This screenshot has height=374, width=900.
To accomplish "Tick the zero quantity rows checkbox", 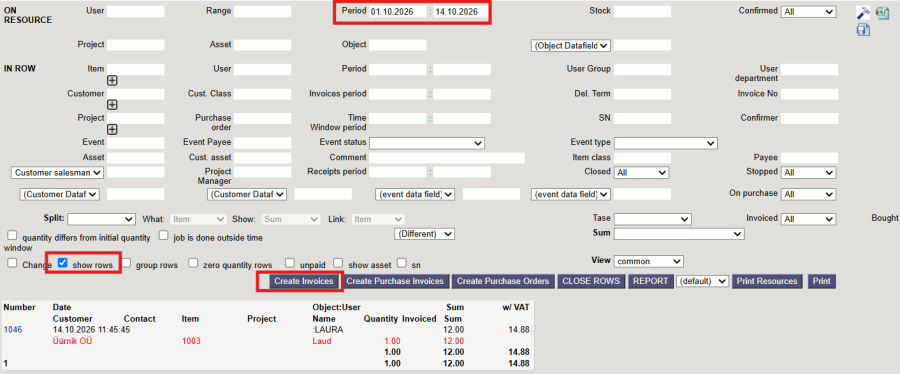I will pos(194,263).
